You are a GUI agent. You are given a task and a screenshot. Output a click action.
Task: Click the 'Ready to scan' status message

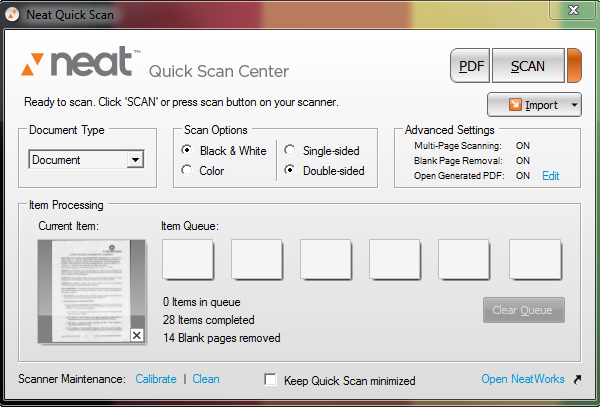[181, 102]
